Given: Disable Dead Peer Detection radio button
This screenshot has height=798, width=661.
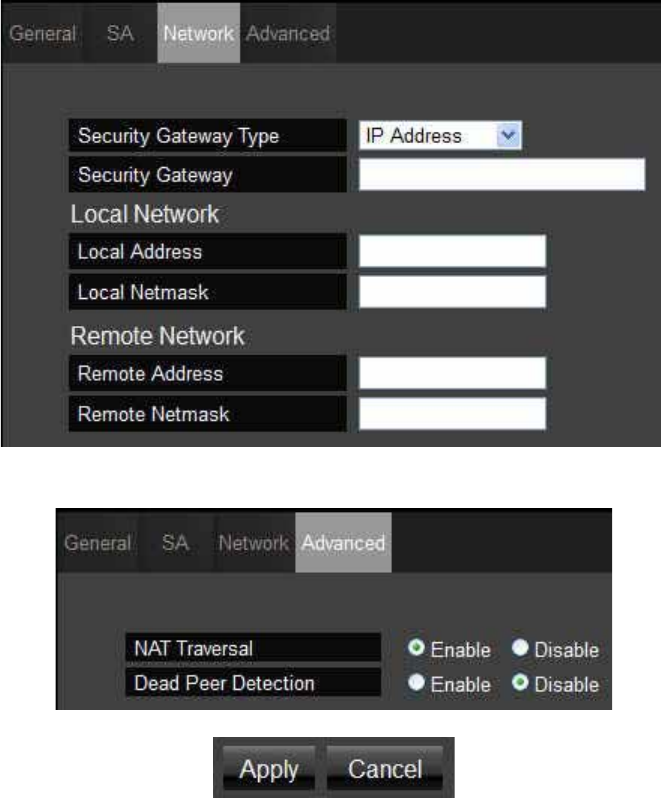Looking at the screenshot, I should (x=520, y=682).
